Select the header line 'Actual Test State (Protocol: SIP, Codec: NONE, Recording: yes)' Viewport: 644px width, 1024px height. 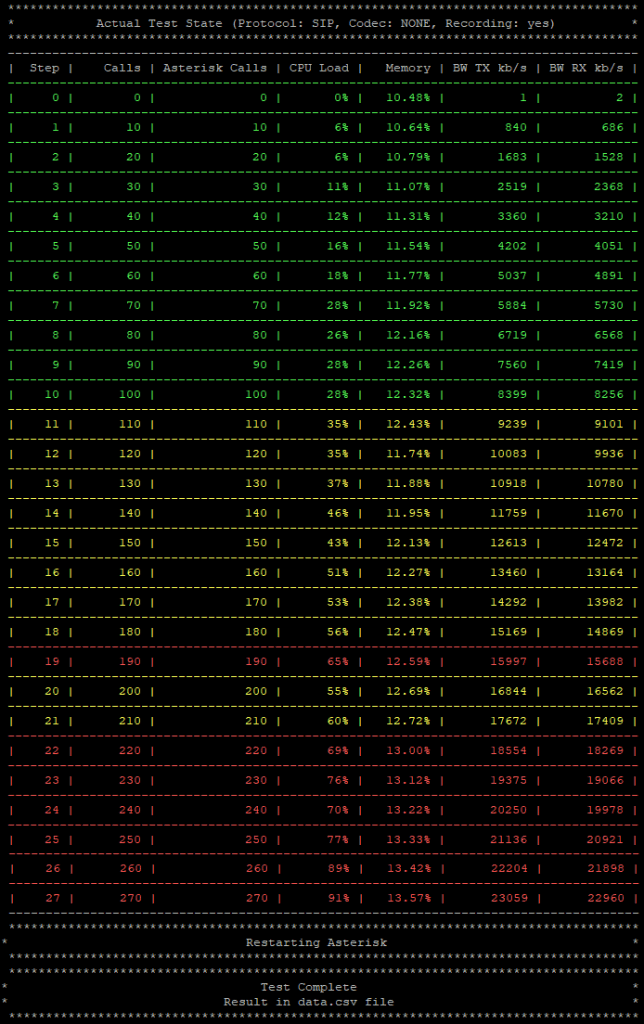click(x=325, y=24)
